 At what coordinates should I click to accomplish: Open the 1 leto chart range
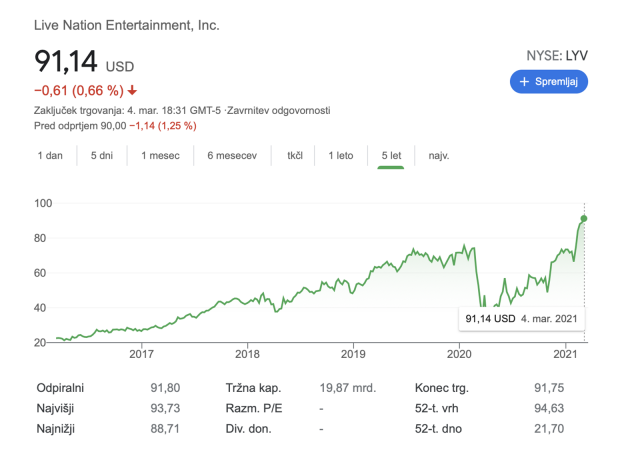[x=341, y=156]
